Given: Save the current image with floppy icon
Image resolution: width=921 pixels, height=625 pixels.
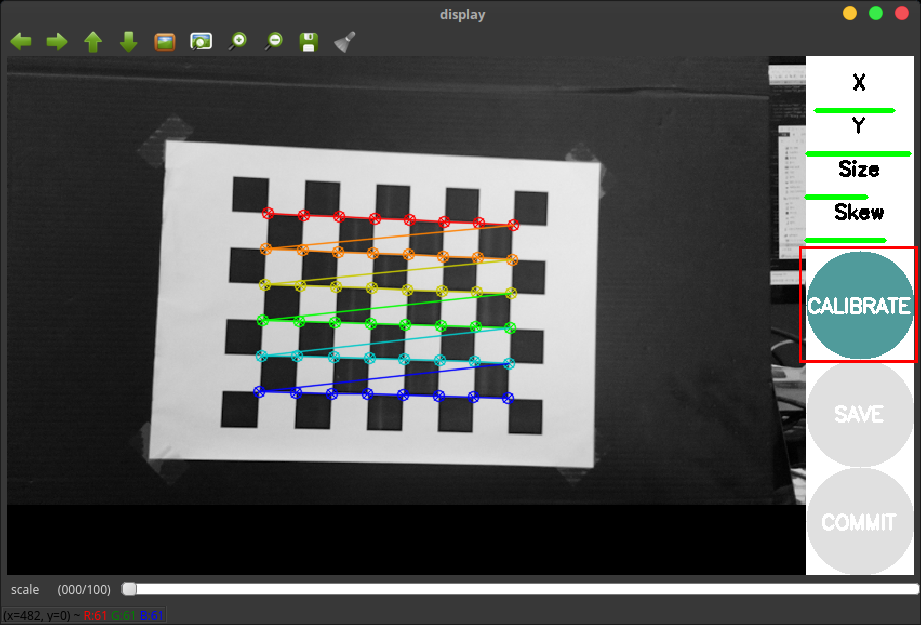Looking at the screenshot, I should (x=309, y=42).
